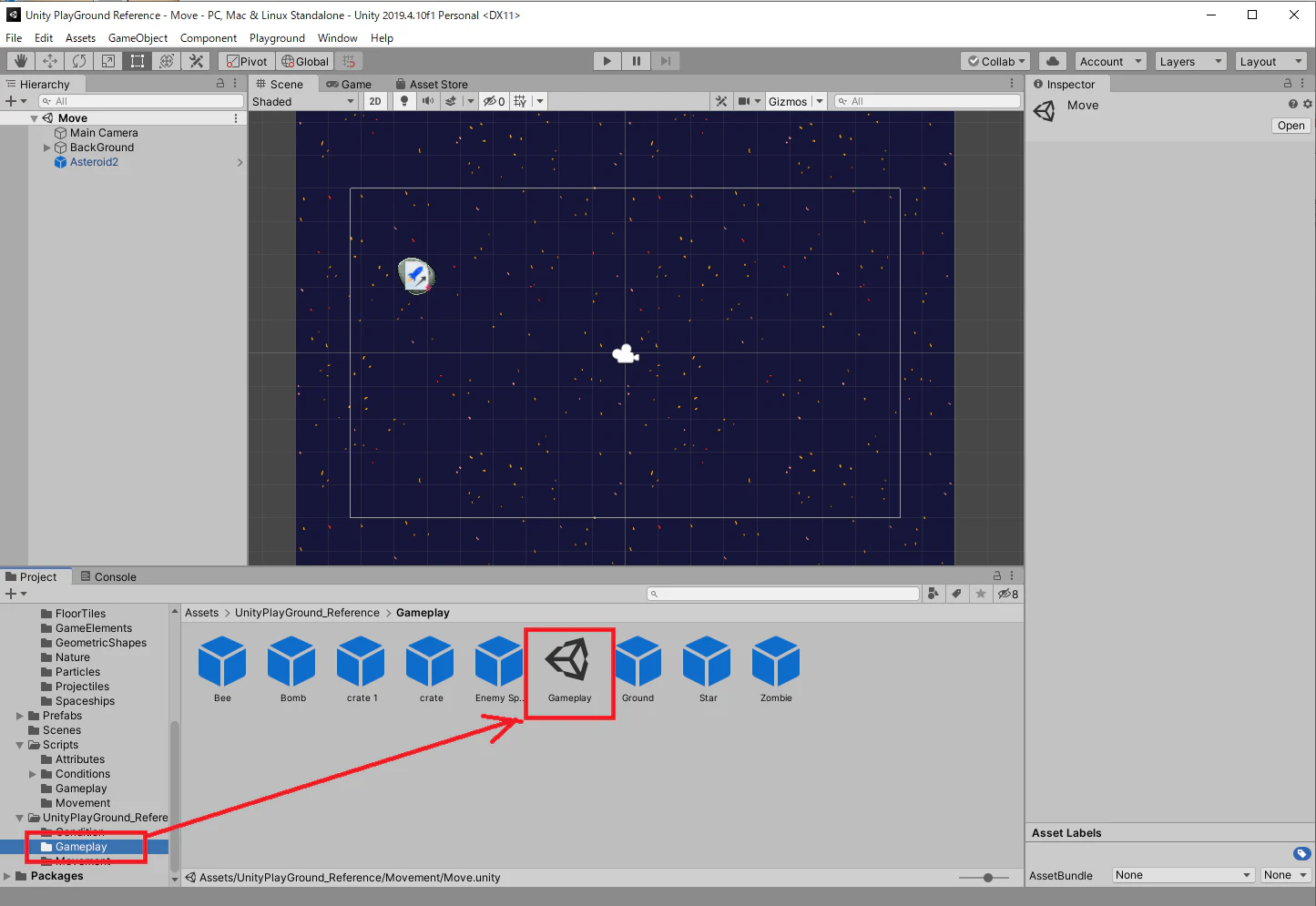Collapse the Scripts folder
The width and height of the screenshot is (1316, 906).
click(x=20, y=745)
